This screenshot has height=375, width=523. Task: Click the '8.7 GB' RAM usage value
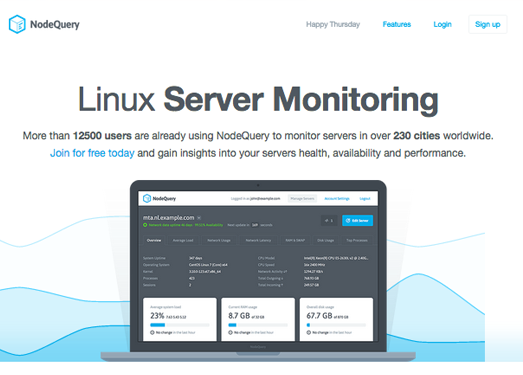coord(239,316)
